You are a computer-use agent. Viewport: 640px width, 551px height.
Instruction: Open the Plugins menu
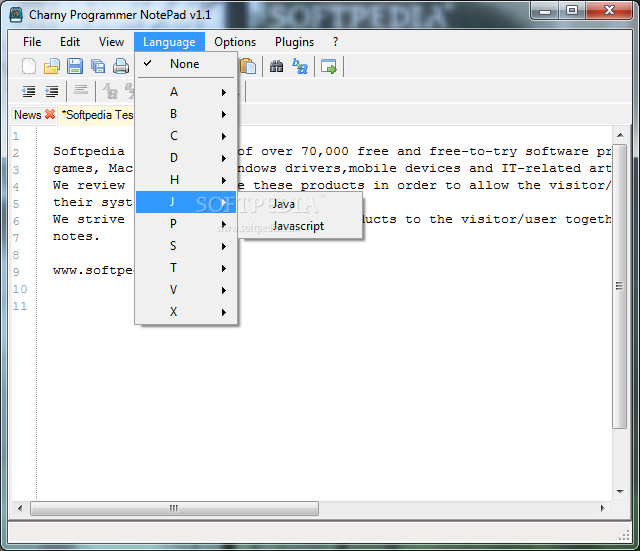294,42
